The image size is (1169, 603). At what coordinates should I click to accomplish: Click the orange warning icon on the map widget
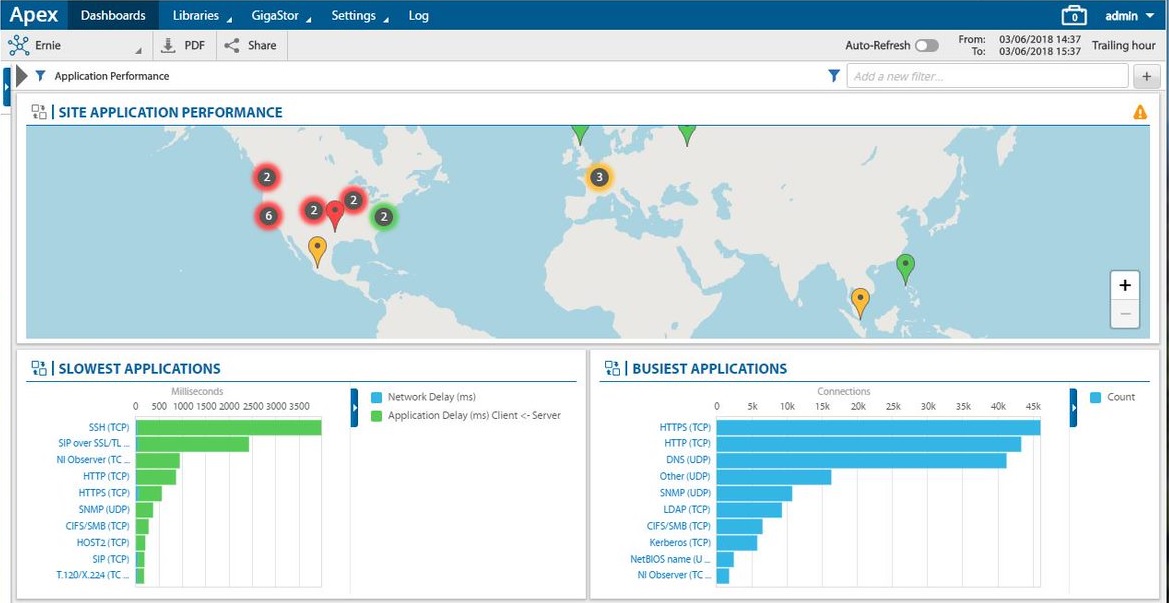click(x=1139, y=111)
